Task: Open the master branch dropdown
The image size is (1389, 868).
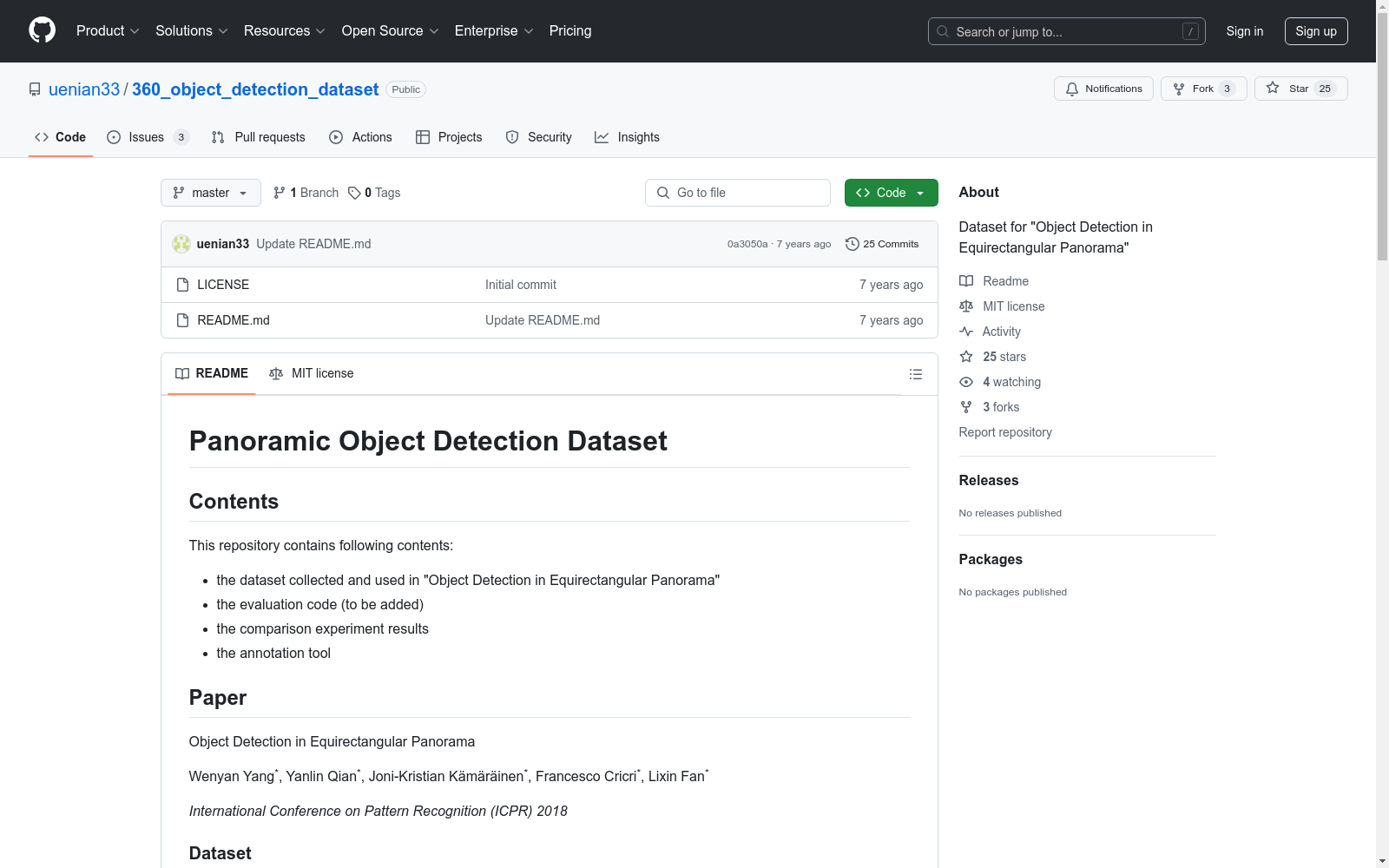Action: (x=211, y=193)
